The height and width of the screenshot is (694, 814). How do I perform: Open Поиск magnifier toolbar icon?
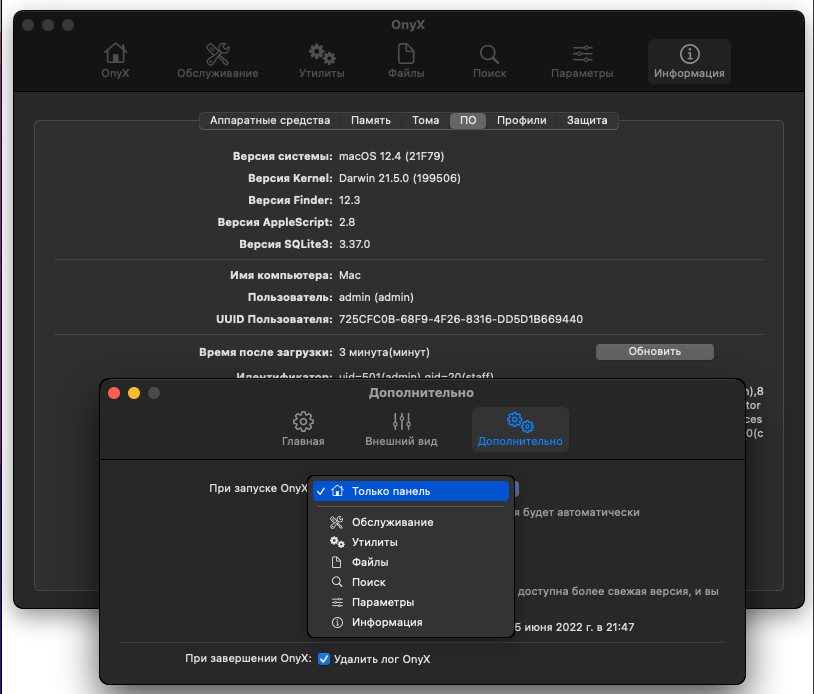(490, 61)
